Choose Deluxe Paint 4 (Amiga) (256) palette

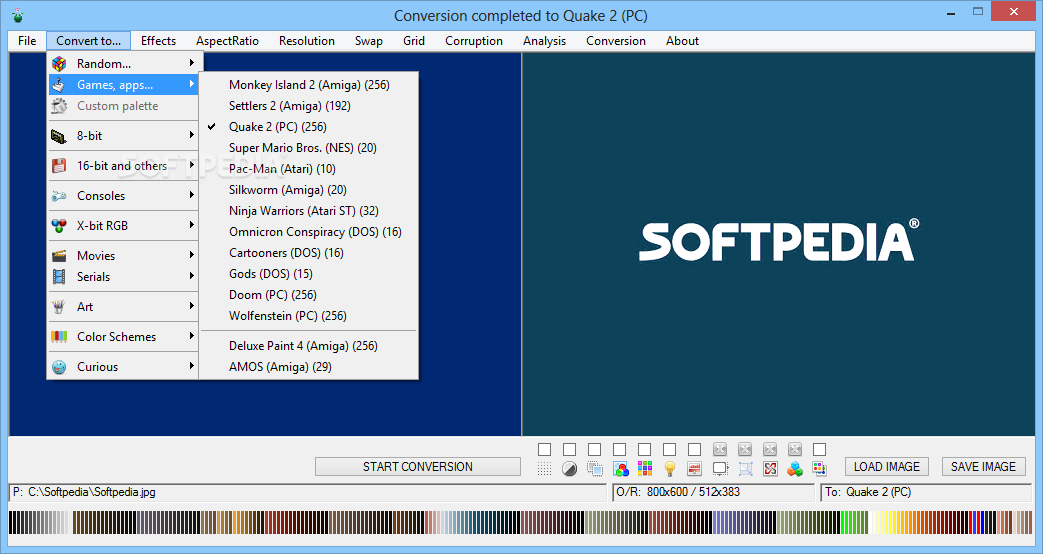pyautogui.click(x=309, y=346)
